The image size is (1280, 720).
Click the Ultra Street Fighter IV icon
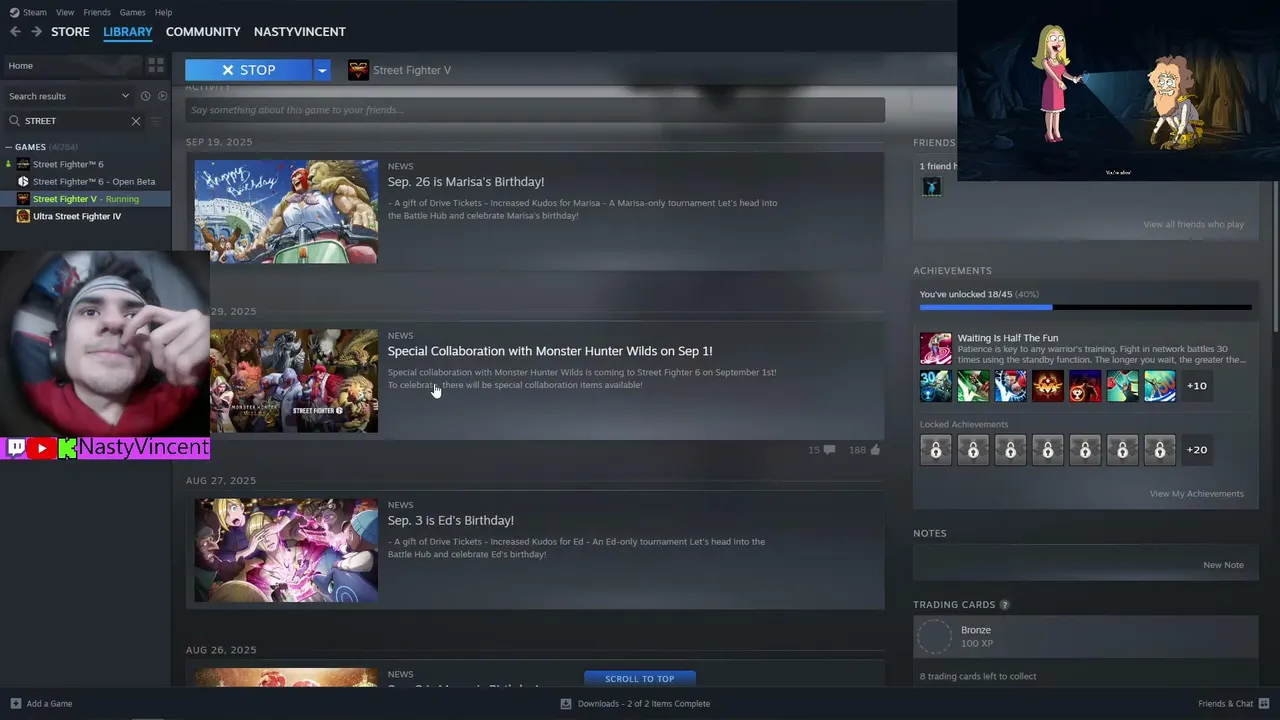[x=23, y=216]
